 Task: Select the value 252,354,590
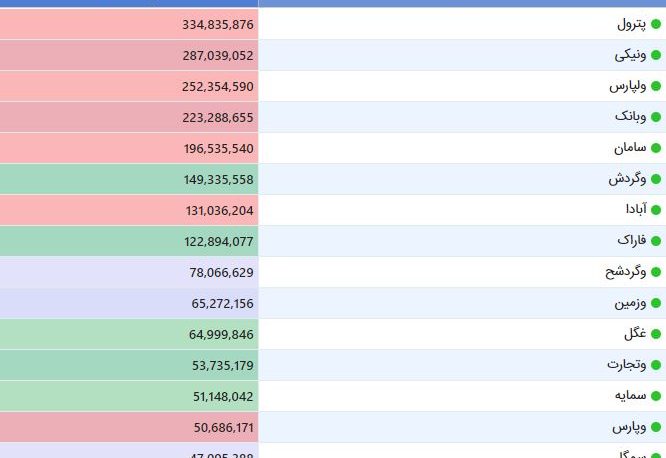[218, 87]
